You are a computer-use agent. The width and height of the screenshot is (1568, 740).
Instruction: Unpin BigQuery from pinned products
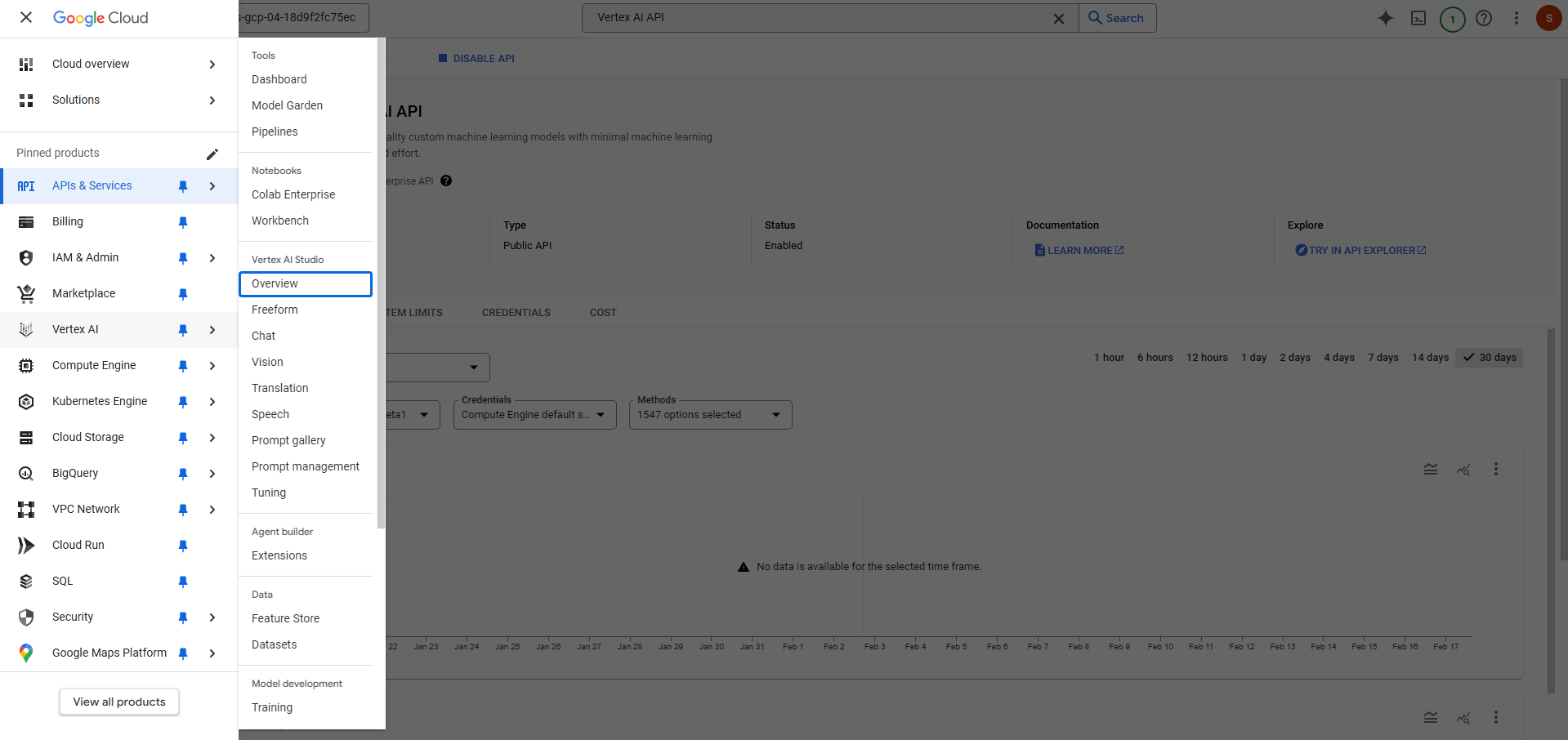click(183, 474)
